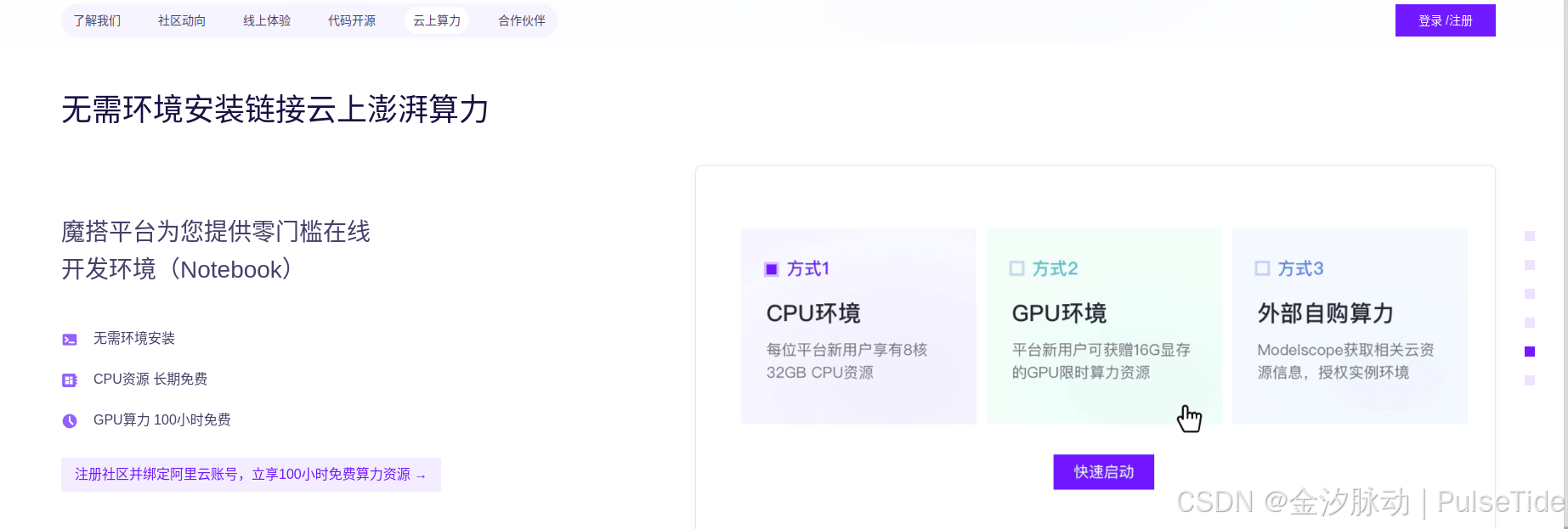This screenshot has height=529, width=1568.
Task: Select the 代码开源 tab
Action: click(352, 20)
